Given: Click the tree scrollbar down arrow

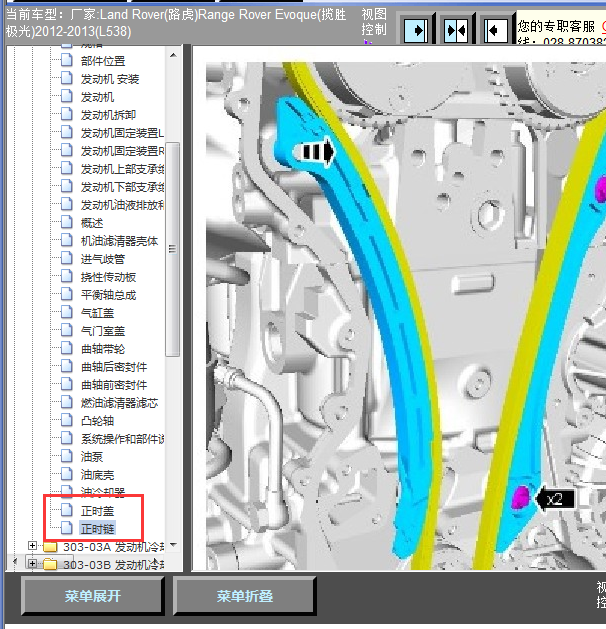Looking at the screenshot, I should [173, 545].
